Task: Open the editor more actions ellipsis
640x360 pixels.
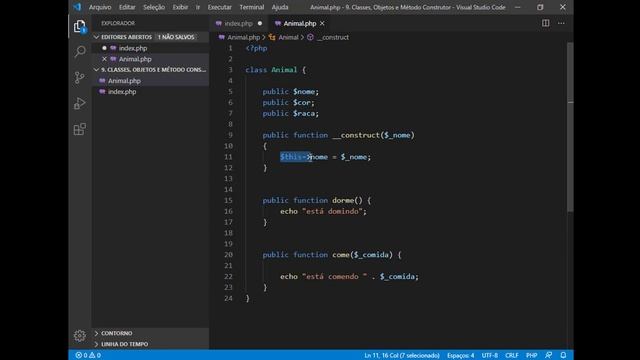Action: coord(561,23)
